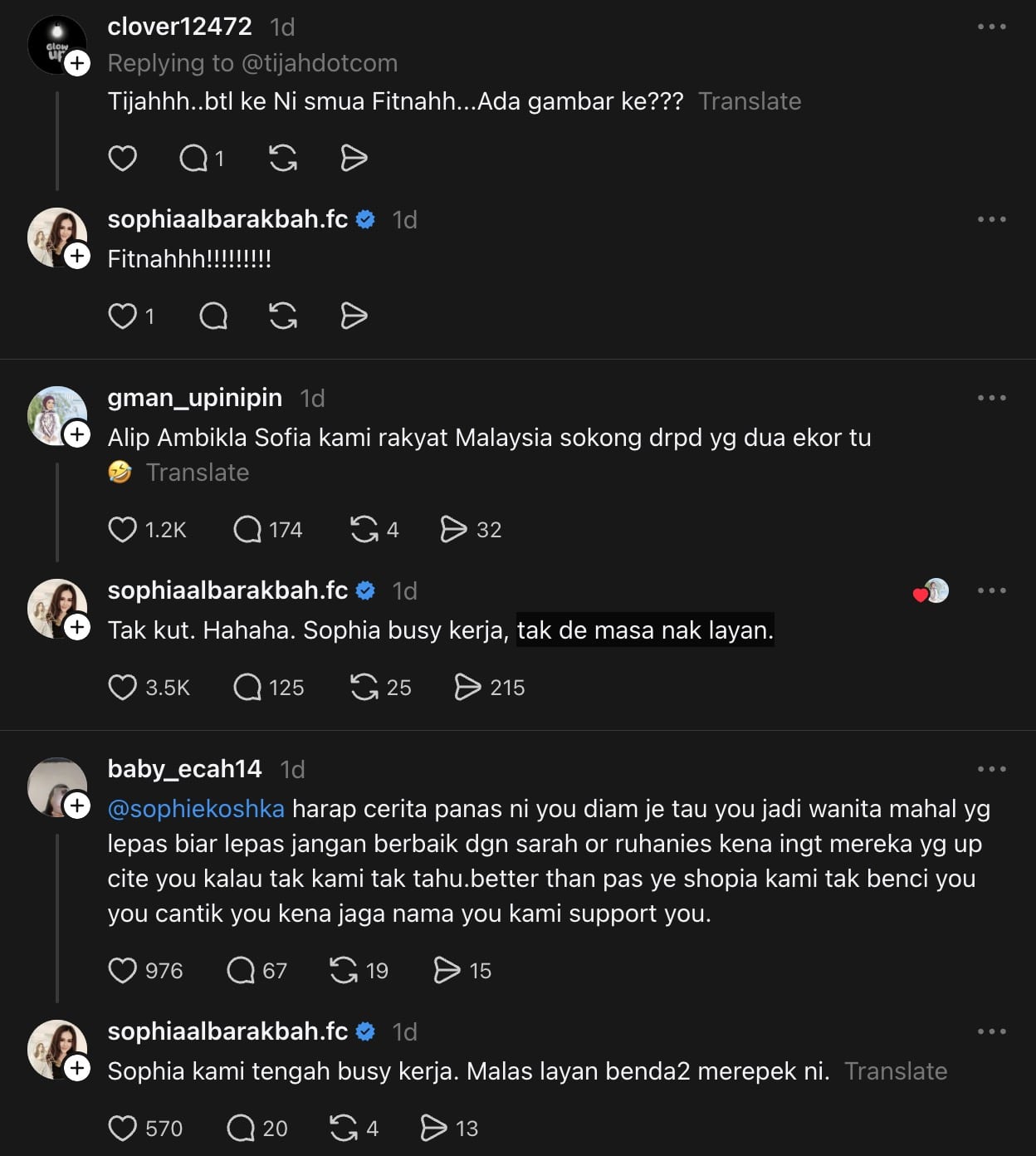Open comments on baby_ecah14's post

pos(241,970)
